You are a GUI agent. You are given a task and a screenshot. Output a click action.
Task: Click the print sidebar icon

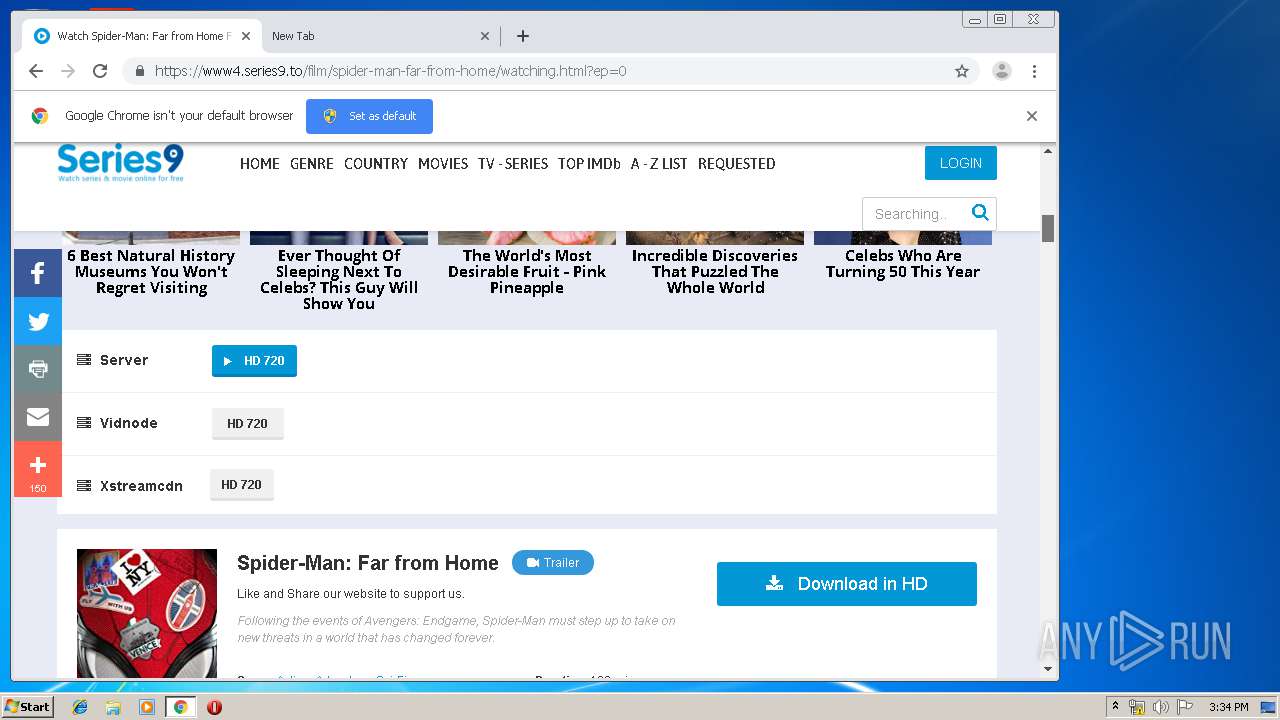point(38,369)
